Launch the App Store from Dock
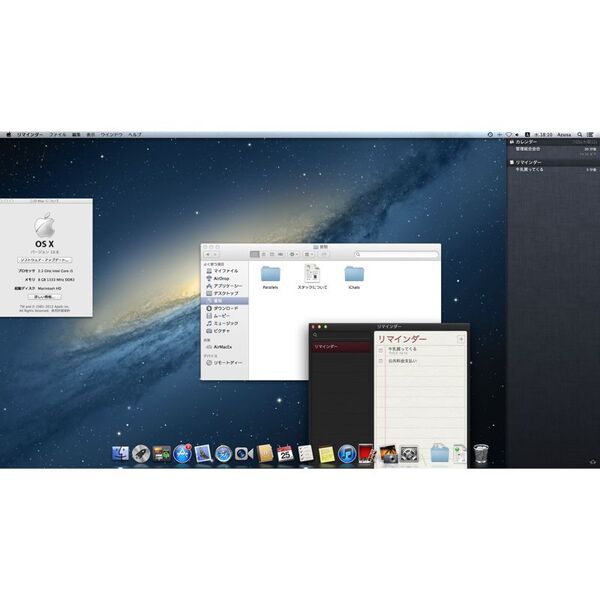Screen dimensions: 600x600 coord(182,454)
